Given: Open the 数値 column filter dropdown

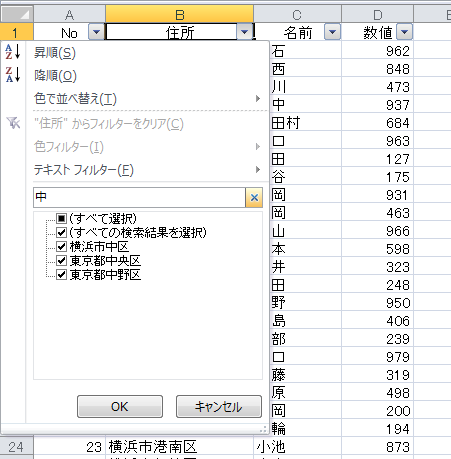Looking at the screenshot, I should [x=405, y=32].
